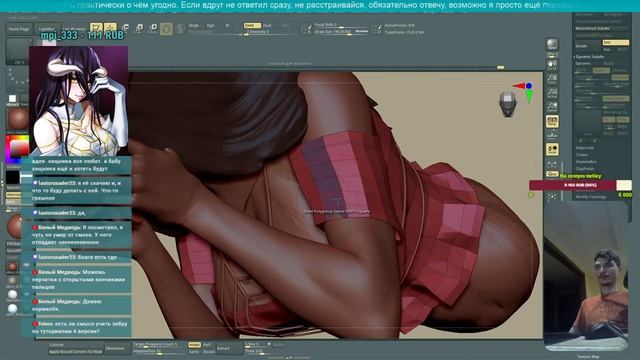Click the Zoom canvas icon
Viewport: 640px width, 360px height.
(552, 80)
